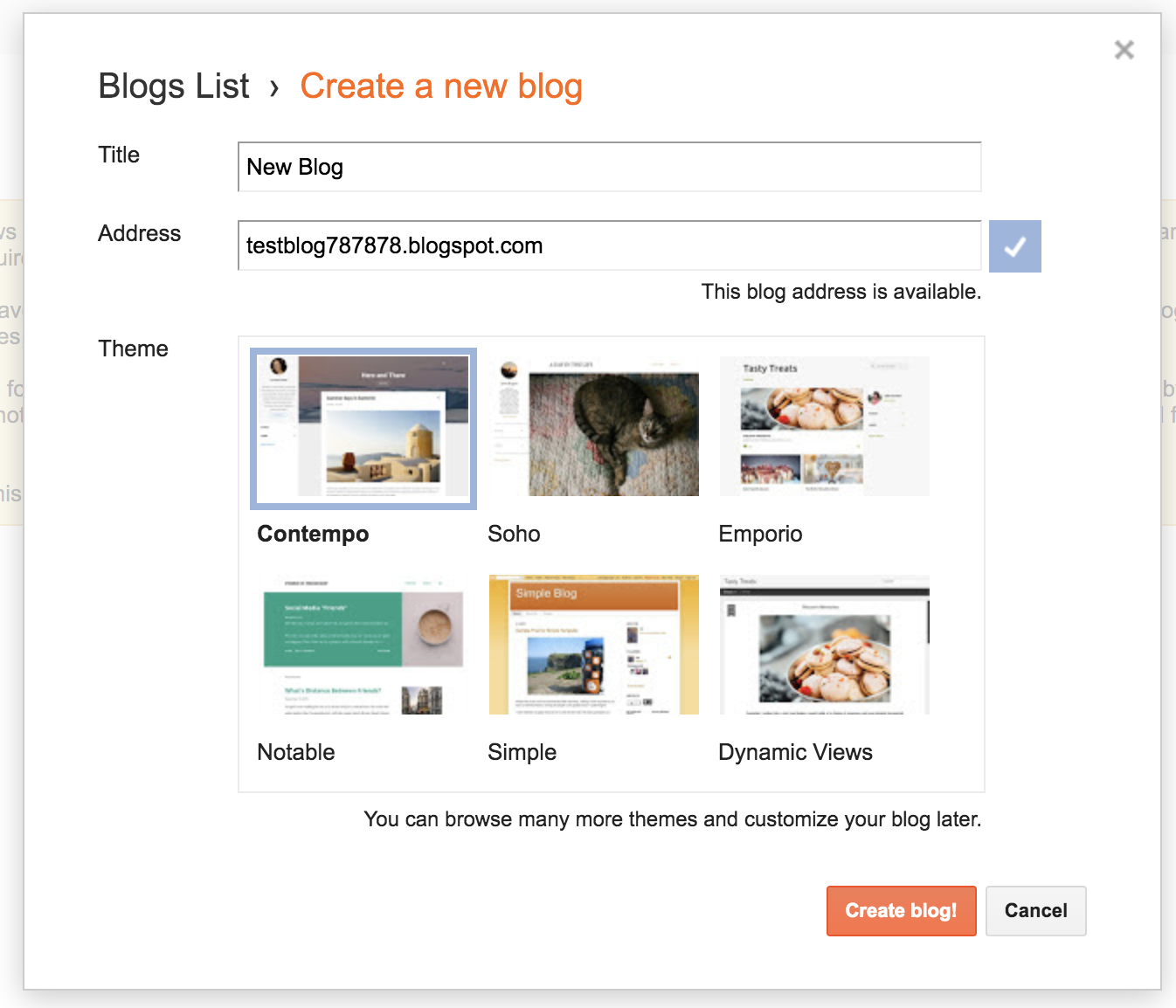Screen dimensions: 1176x1008
Task: Click the Address label
Action: click(x=139, y=233)
